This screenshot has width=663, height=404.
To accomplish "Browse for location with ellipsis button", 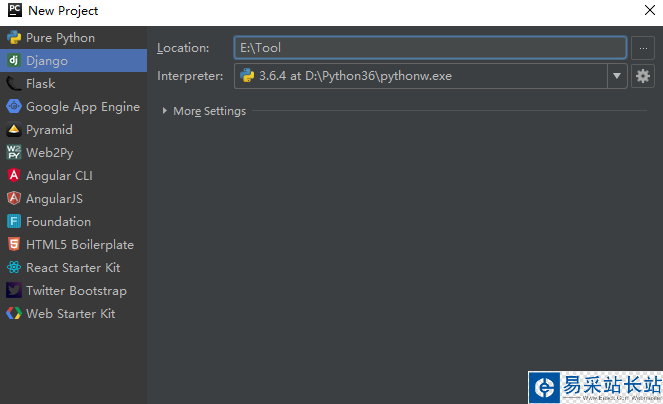I will click(643, 48).
